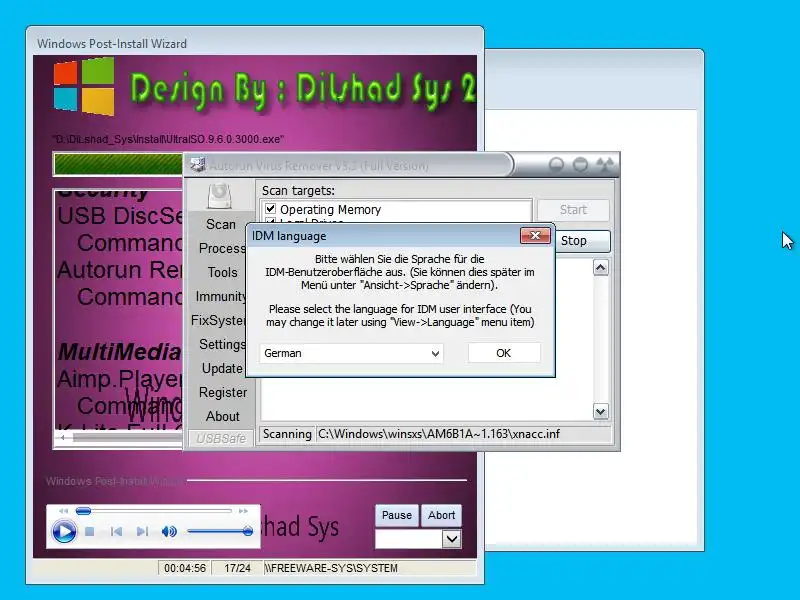800x600 pixels.
Task: Skip to the previous track in the media player
Action: click(x=116, y=532)
